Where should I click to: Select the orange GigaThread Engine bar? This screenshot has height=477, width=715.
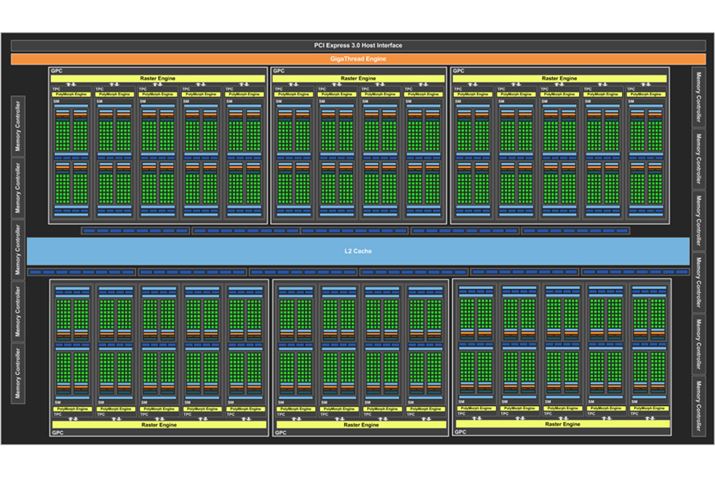pyautogui.click(x=357, y=59)
